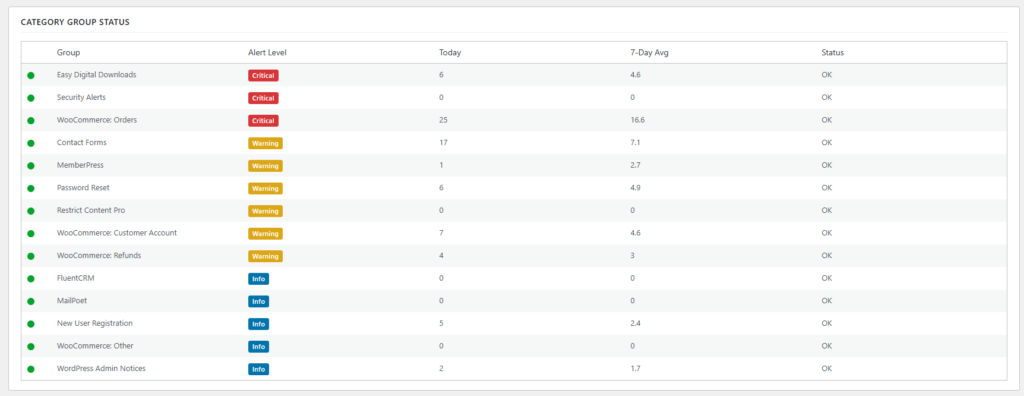Click the Warning badge for WooCommerce: Refunds
Viewport: 1024px width, 396px height.
click(x=265, y=256)
